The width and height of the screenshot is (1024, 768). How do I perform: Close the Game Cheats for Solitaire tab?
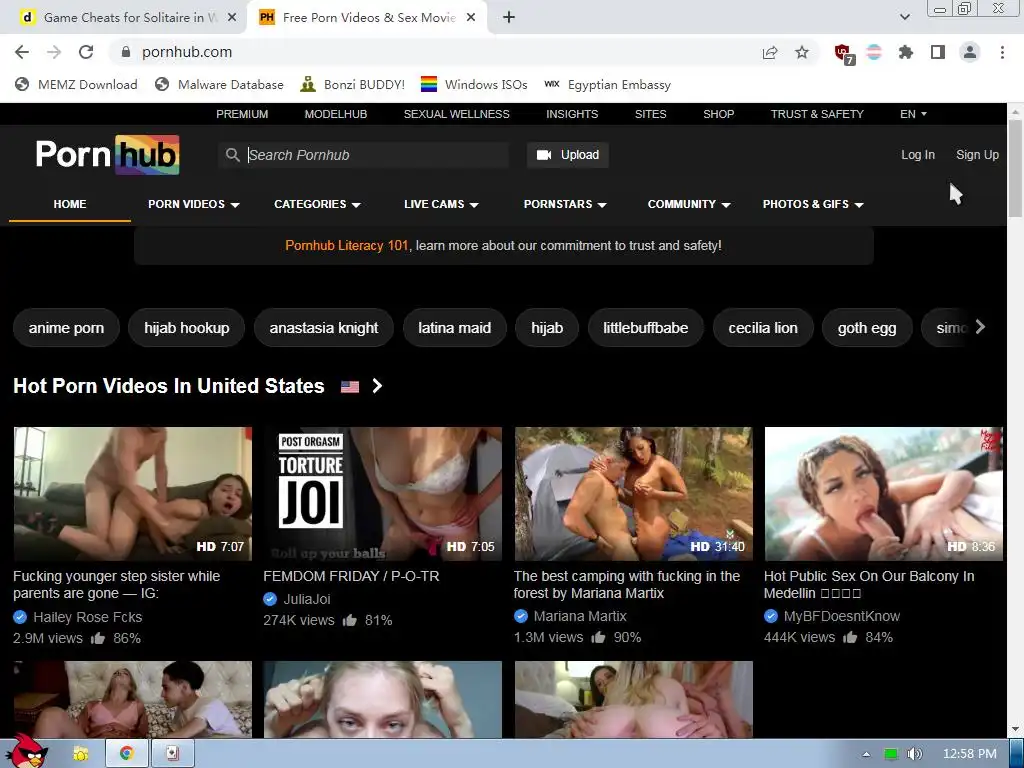pyautogui.click(x=232, y=18)
